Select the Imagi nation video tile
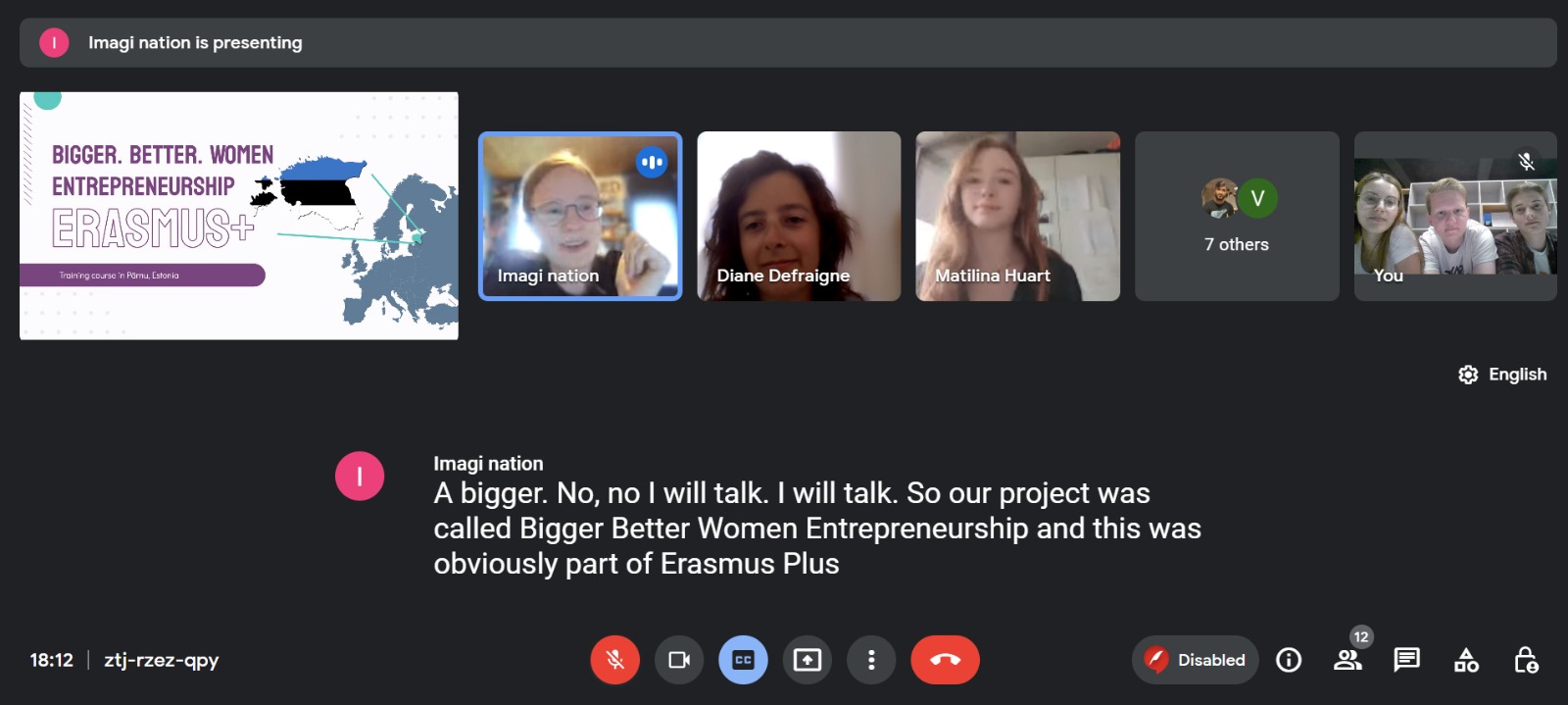Viewport: 1568px width, 705px height. click(x=580, y=216)
